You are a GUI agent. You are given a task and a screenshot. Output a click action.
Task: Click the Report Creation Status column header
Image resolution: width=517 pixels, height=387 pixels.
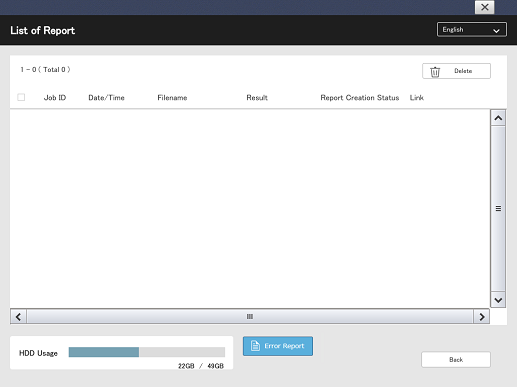pos(360,98)
